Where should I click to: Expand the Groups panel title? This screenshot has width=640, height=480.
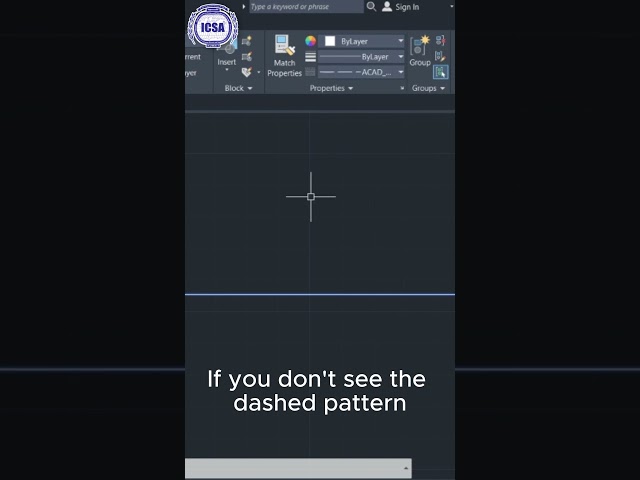[428, 88]
